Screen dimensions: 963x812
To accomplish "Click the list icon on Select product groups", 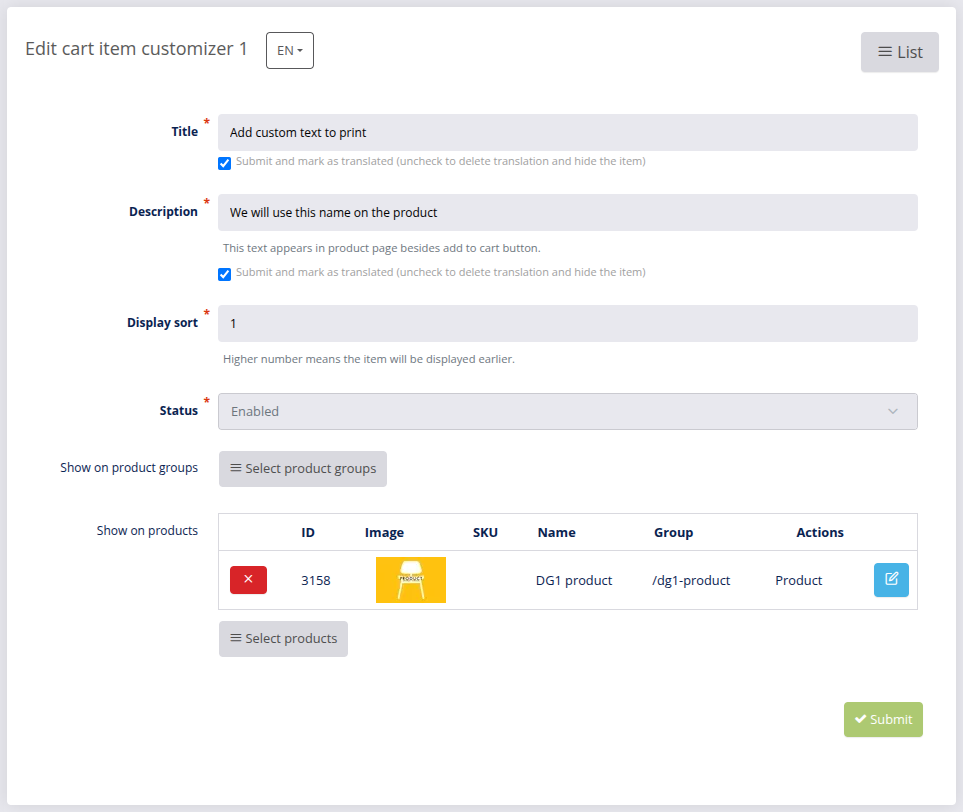I will (x=236, y=468).
